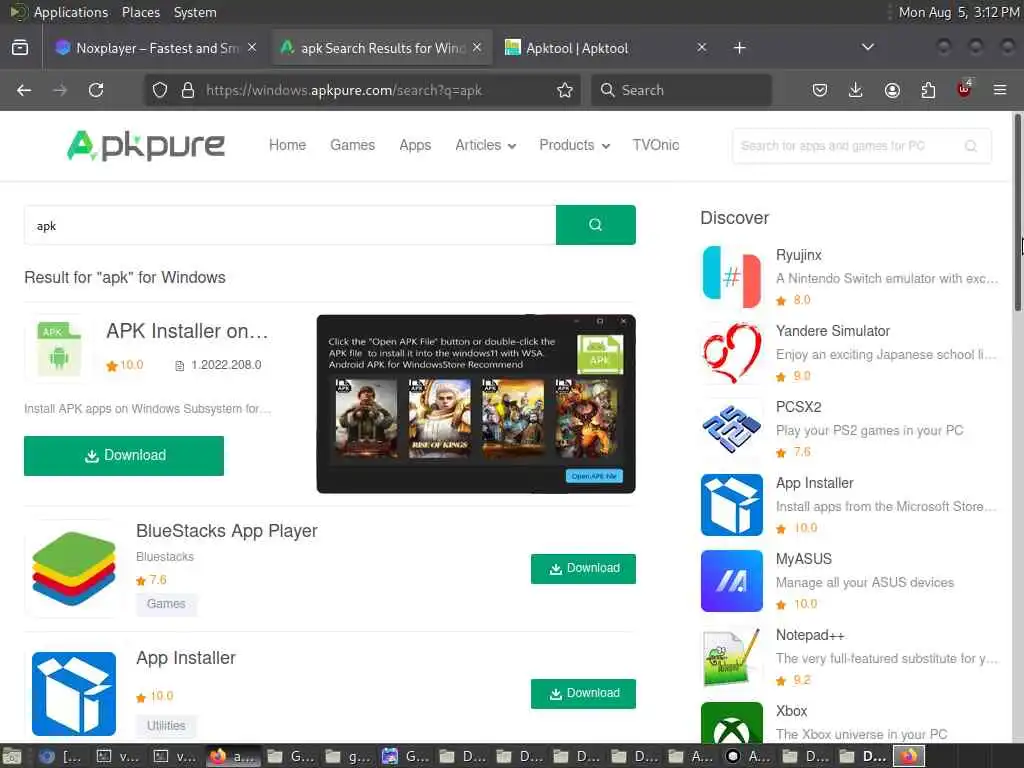
Task: Reload the page with refresh icon
Action: pos(96,90)
